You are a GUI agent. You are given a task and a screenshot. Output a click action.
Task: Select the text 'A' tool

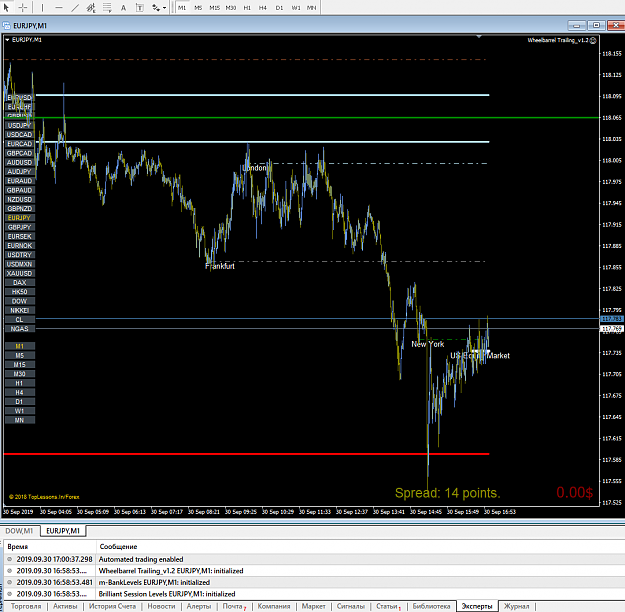[x=123, y=7]
